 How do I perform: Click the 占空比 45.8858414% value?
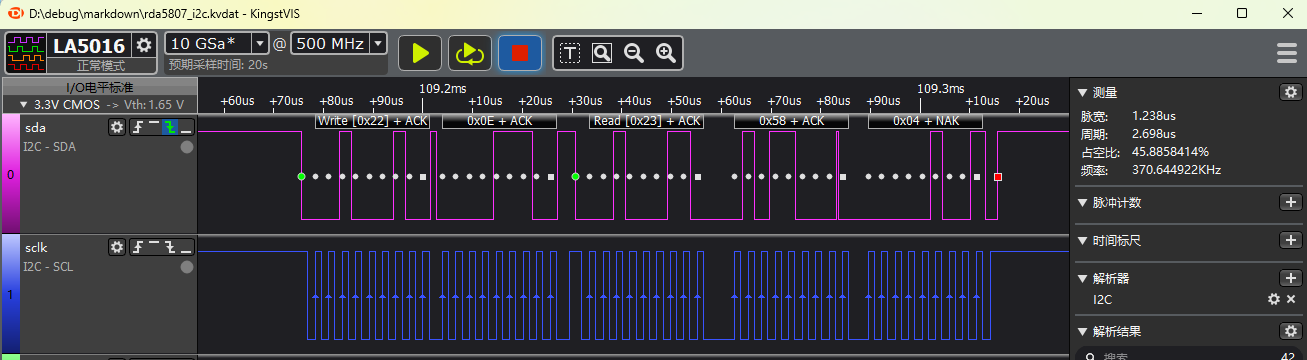click(x=1170, y=152)
